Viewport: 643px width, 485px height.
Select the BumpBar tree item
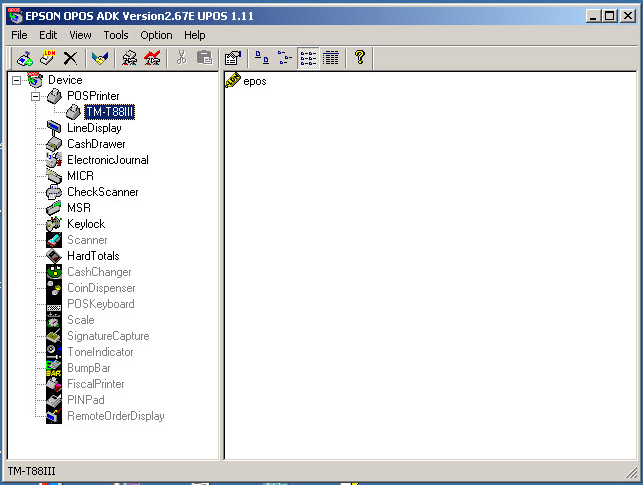(89, 368)
